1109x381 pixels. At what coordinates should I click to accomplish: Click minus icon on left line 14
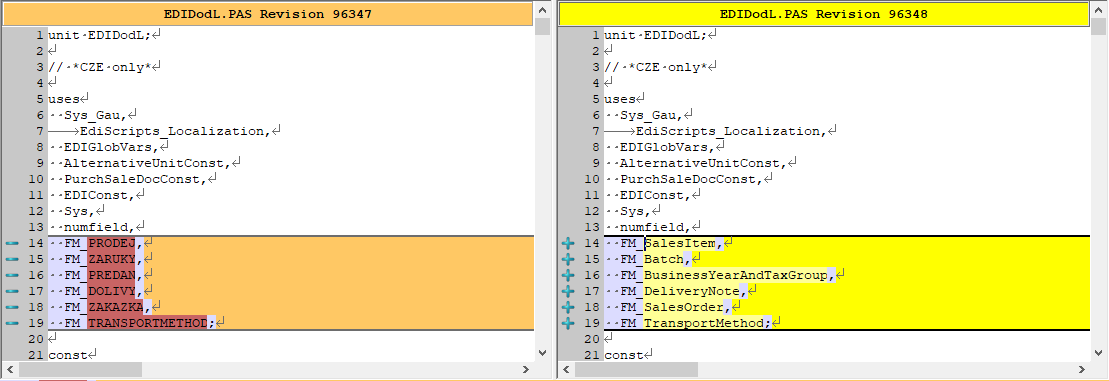[12, 243]
